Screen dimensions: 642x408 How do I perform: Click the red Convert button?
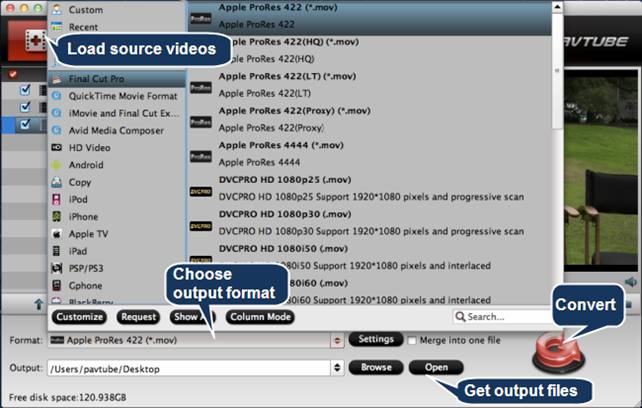coord(558,352)
